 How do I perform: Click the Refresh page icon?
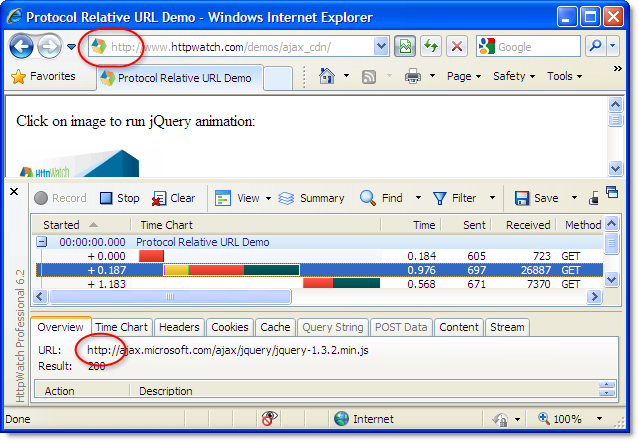[431, 46]
